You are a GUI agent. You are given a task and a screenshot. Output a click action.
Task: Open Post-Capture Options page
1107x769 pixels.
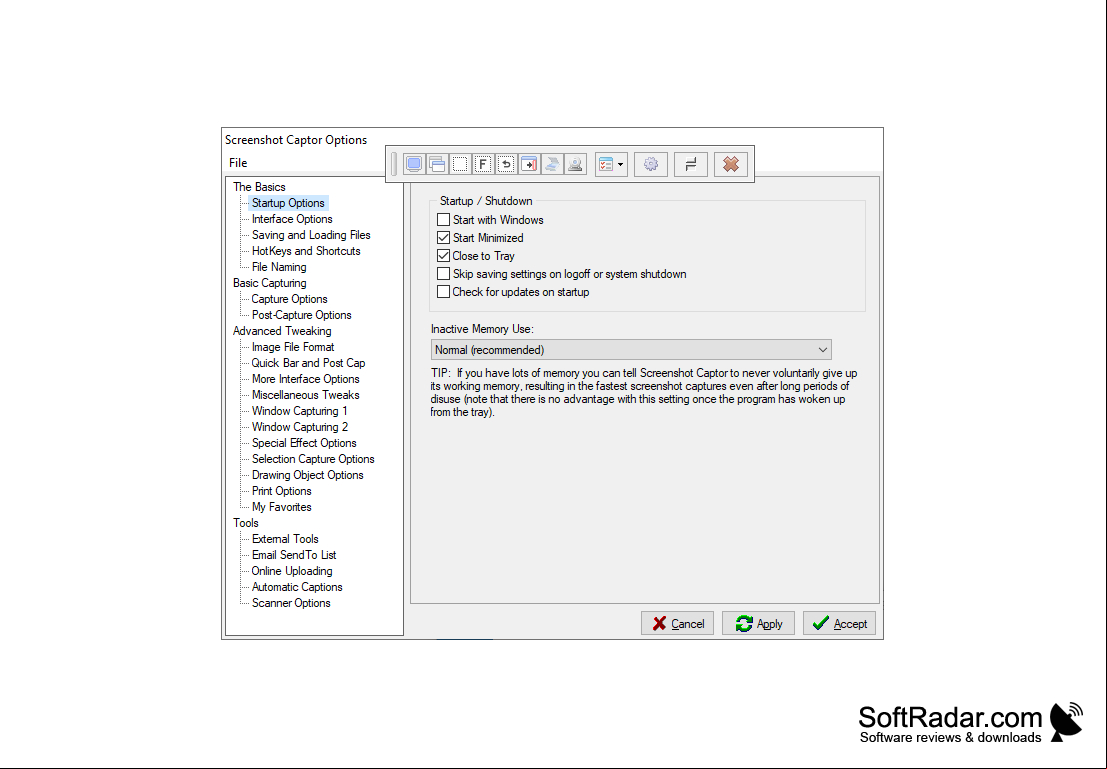[301, 315]
